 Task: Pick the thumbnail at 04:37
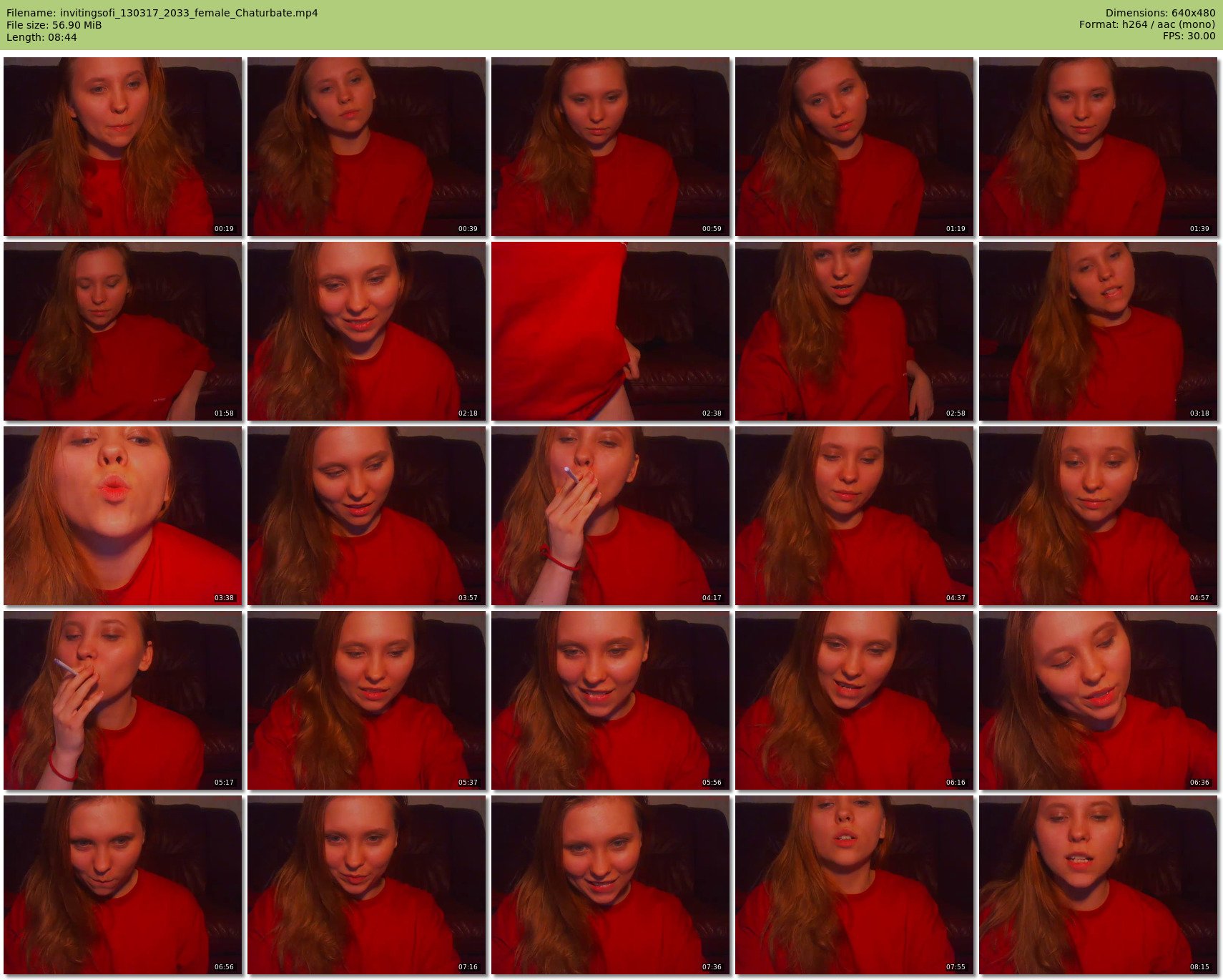(854, 516)
